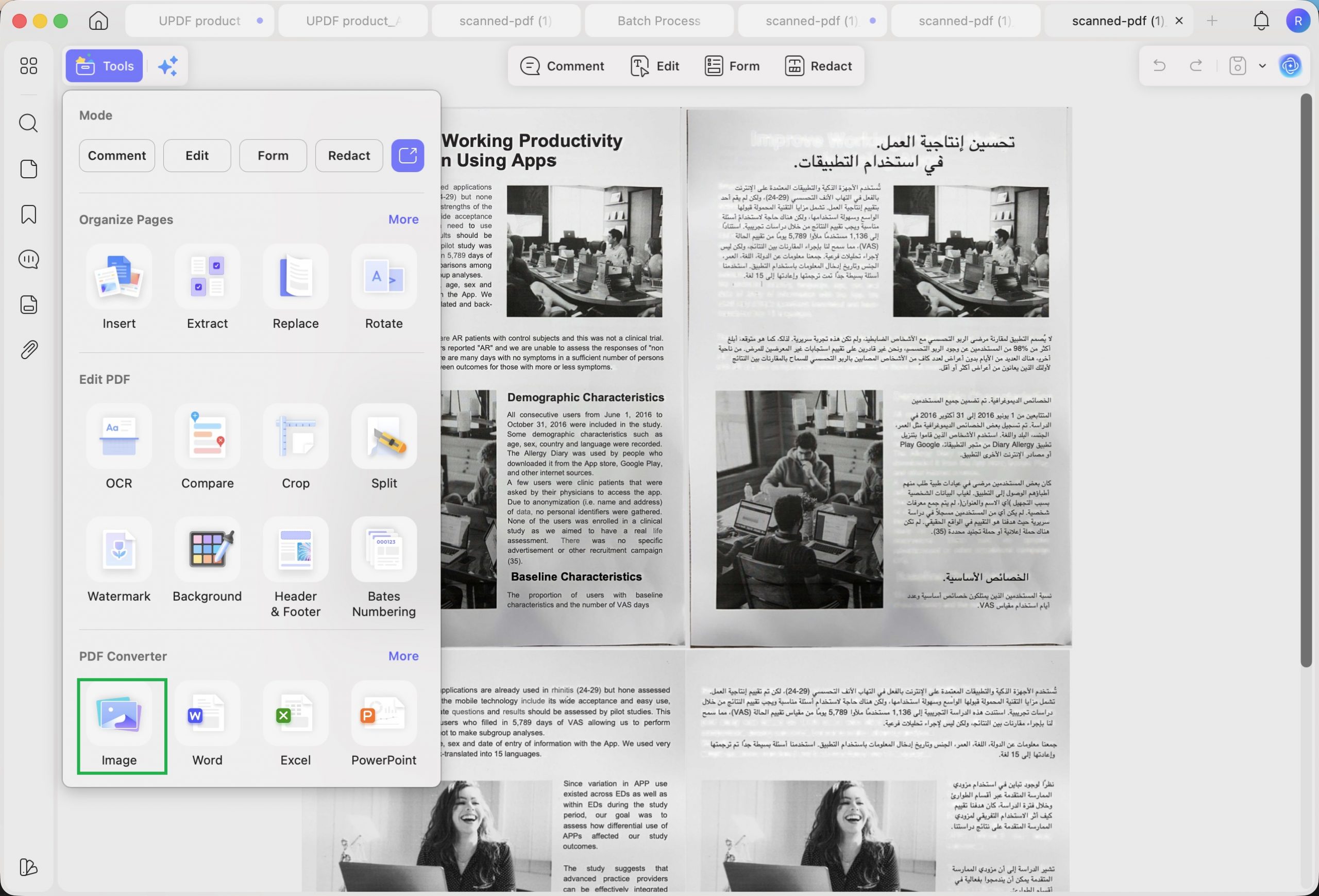Open the search panel in sidebar
Image resolution: width=1319 pixels, height=896 pixels.
click(x=28, y=123)
